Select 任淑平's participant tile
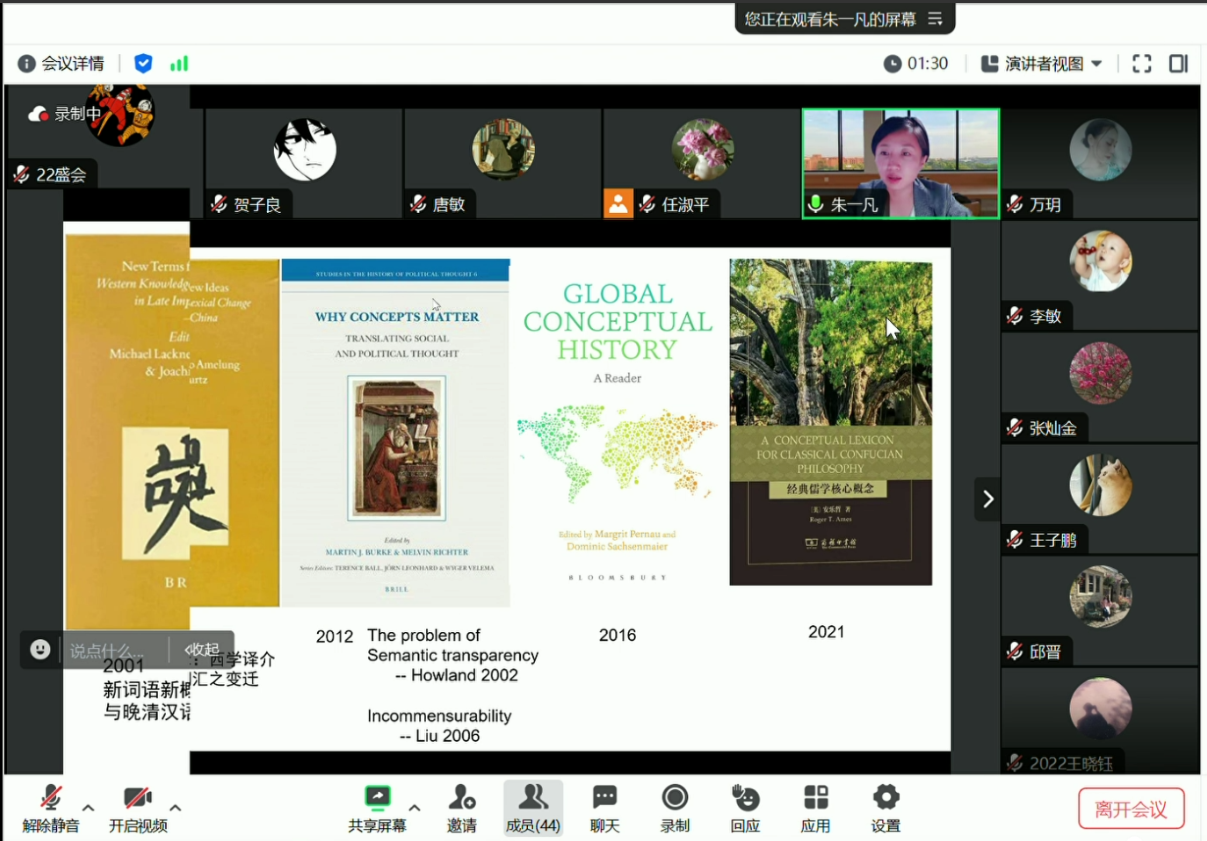The image size is (1207, 841). (702, 163)
